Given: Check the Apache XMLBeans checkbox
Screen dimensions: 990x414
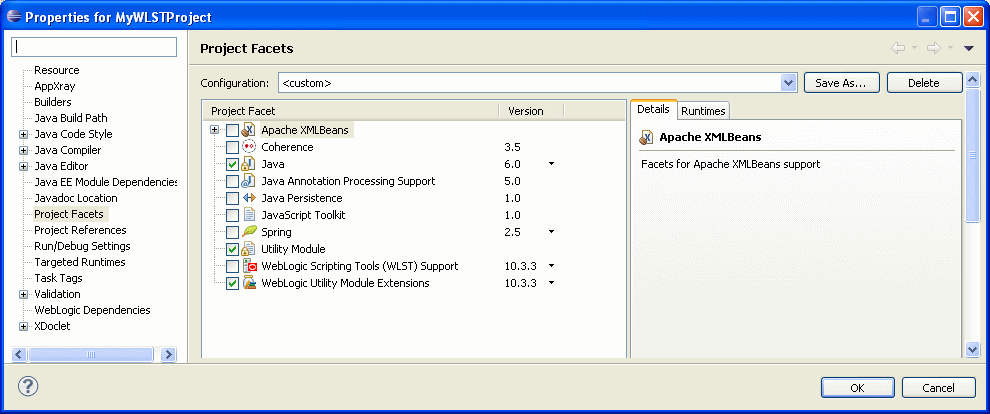Looking at the screenshot, I should (232, 130).
